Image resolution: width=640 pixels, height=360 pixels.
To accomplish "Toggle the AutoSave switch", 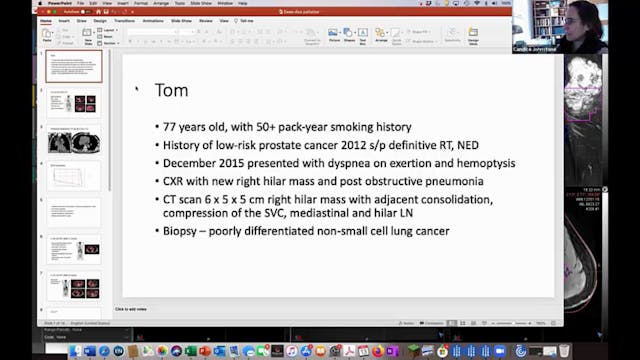I will (x=86, y=12).
